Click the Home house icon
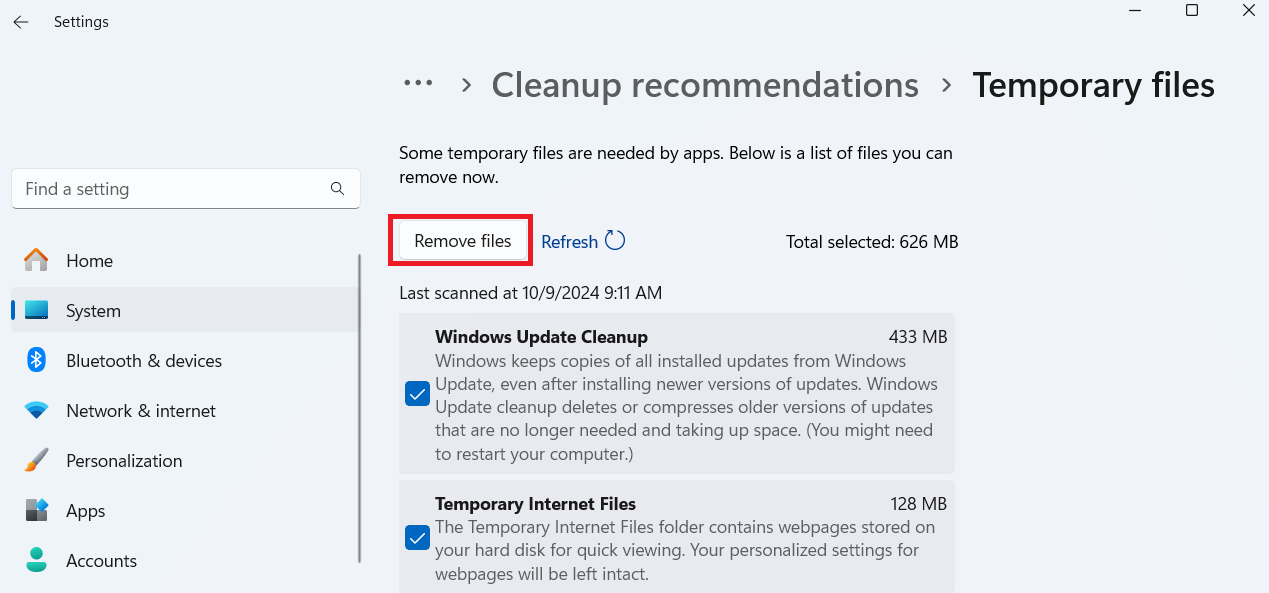Viewport: 1269px width, 593px height. pos(36,260)
